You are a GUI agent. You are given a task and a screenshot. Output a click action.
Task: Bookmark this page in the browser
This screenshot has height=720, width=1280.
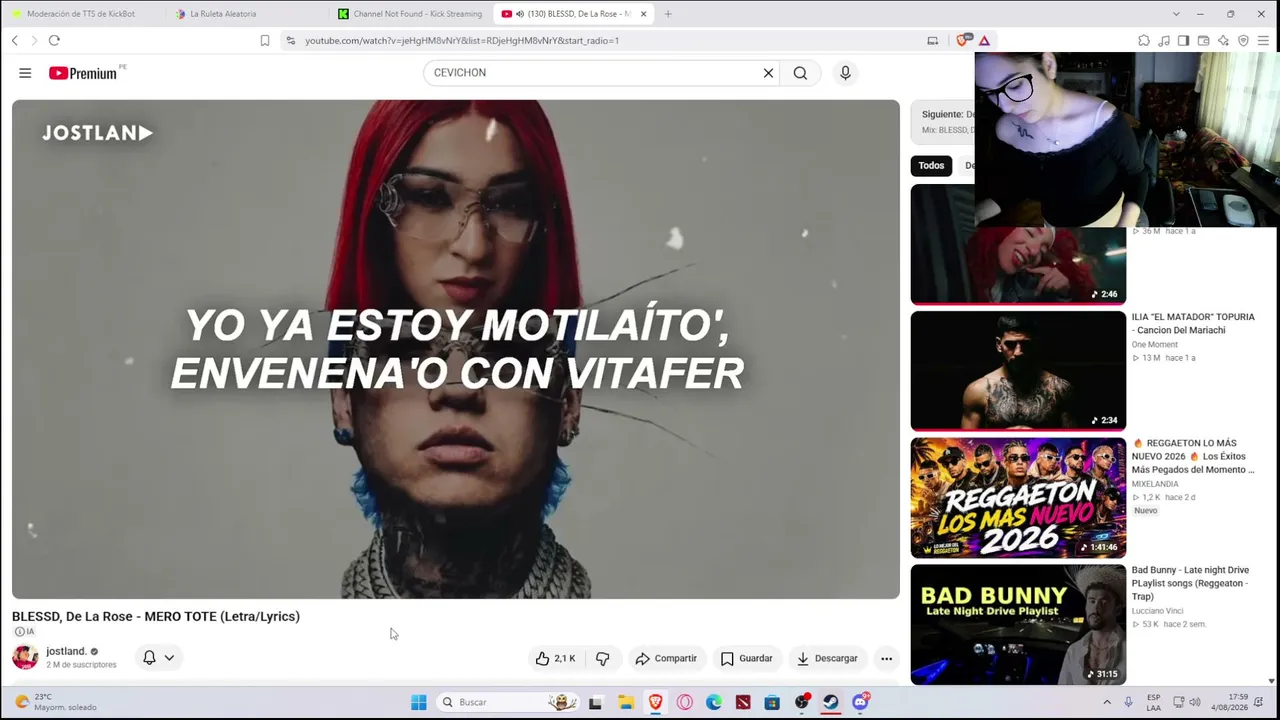point(264,40)
